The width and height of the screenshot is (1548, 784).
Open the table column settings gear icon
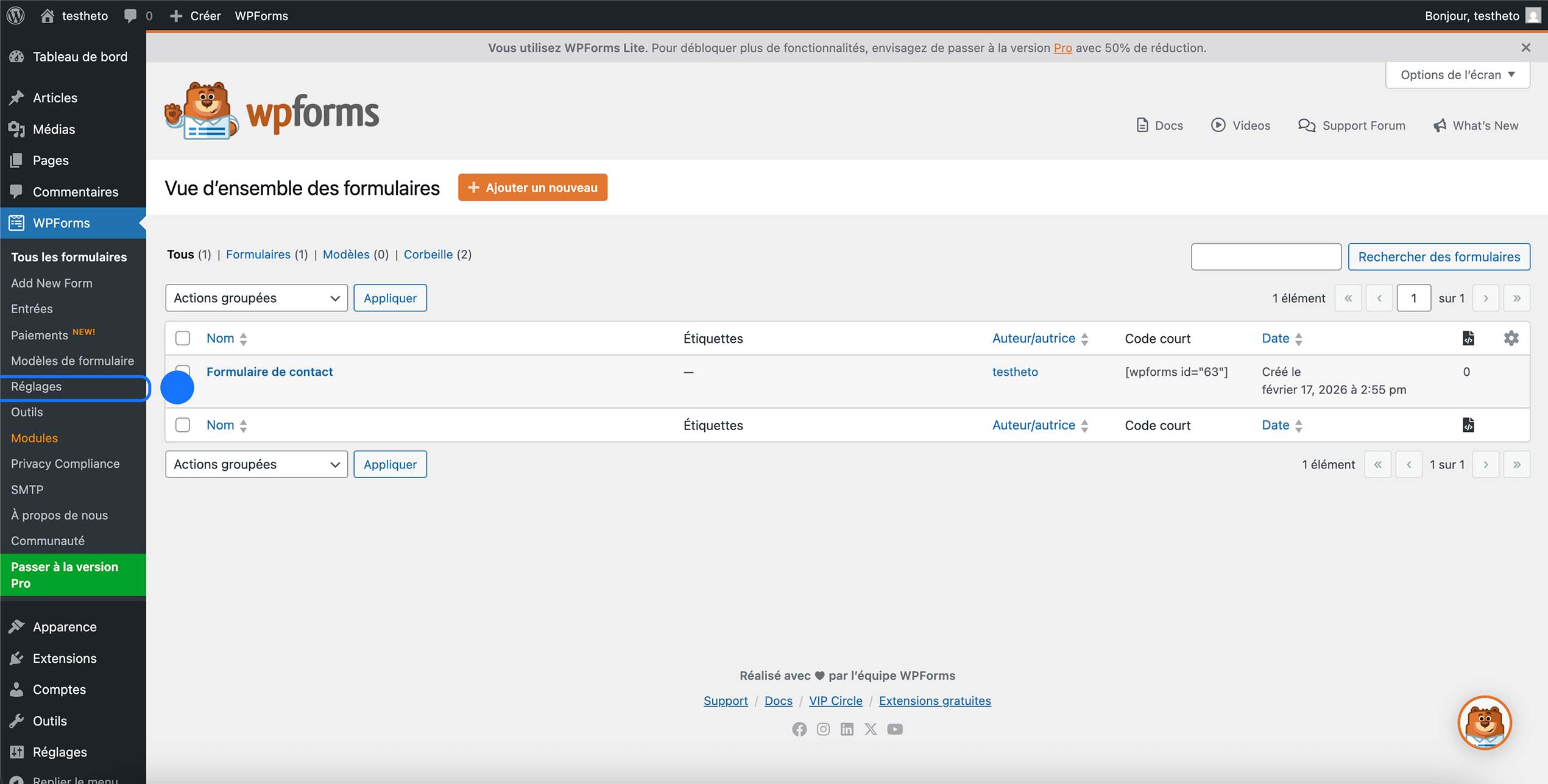click(1512, 338)
